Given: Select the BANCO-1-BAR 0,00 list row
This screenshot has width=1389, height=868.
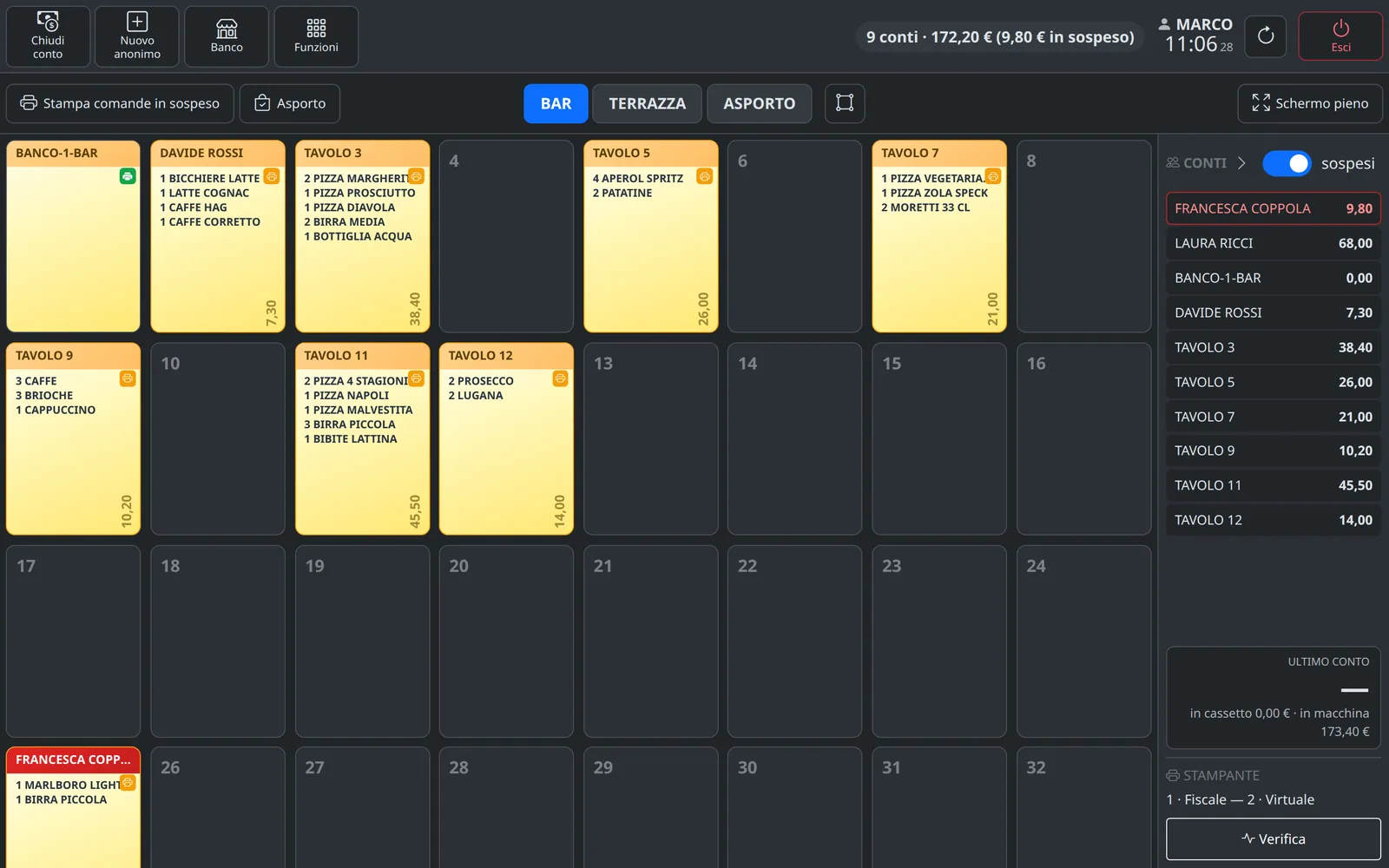Looking at the screenshot, I should click(x=1274, y=278).
